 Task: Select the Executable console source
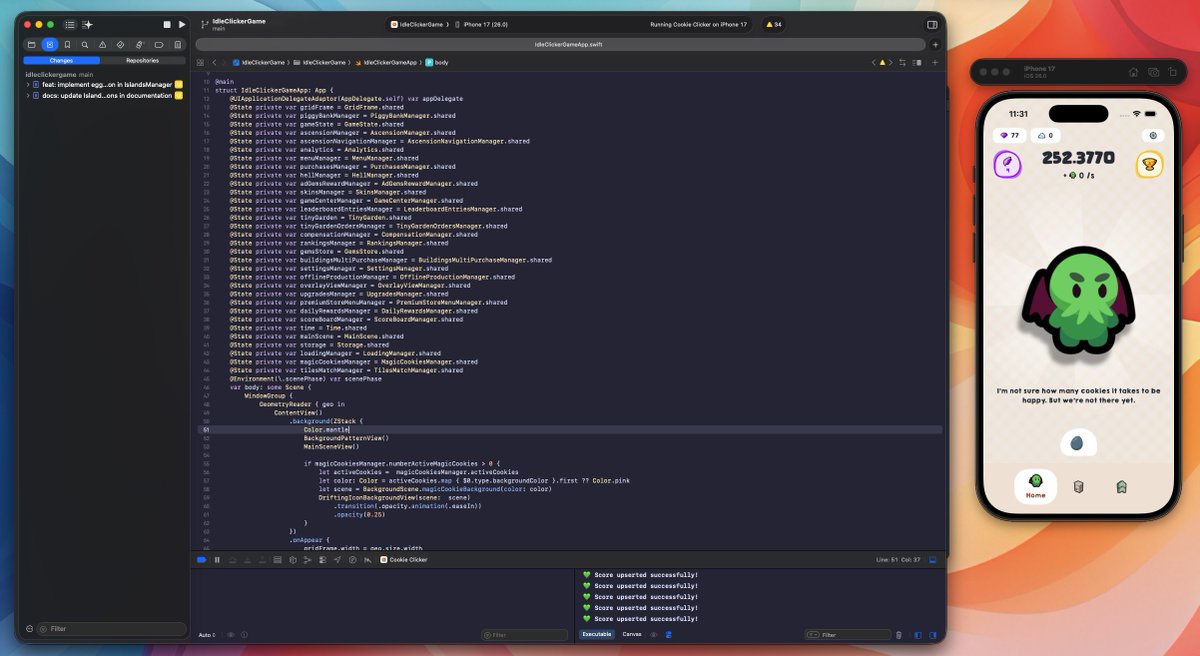(x=597, y=634)
